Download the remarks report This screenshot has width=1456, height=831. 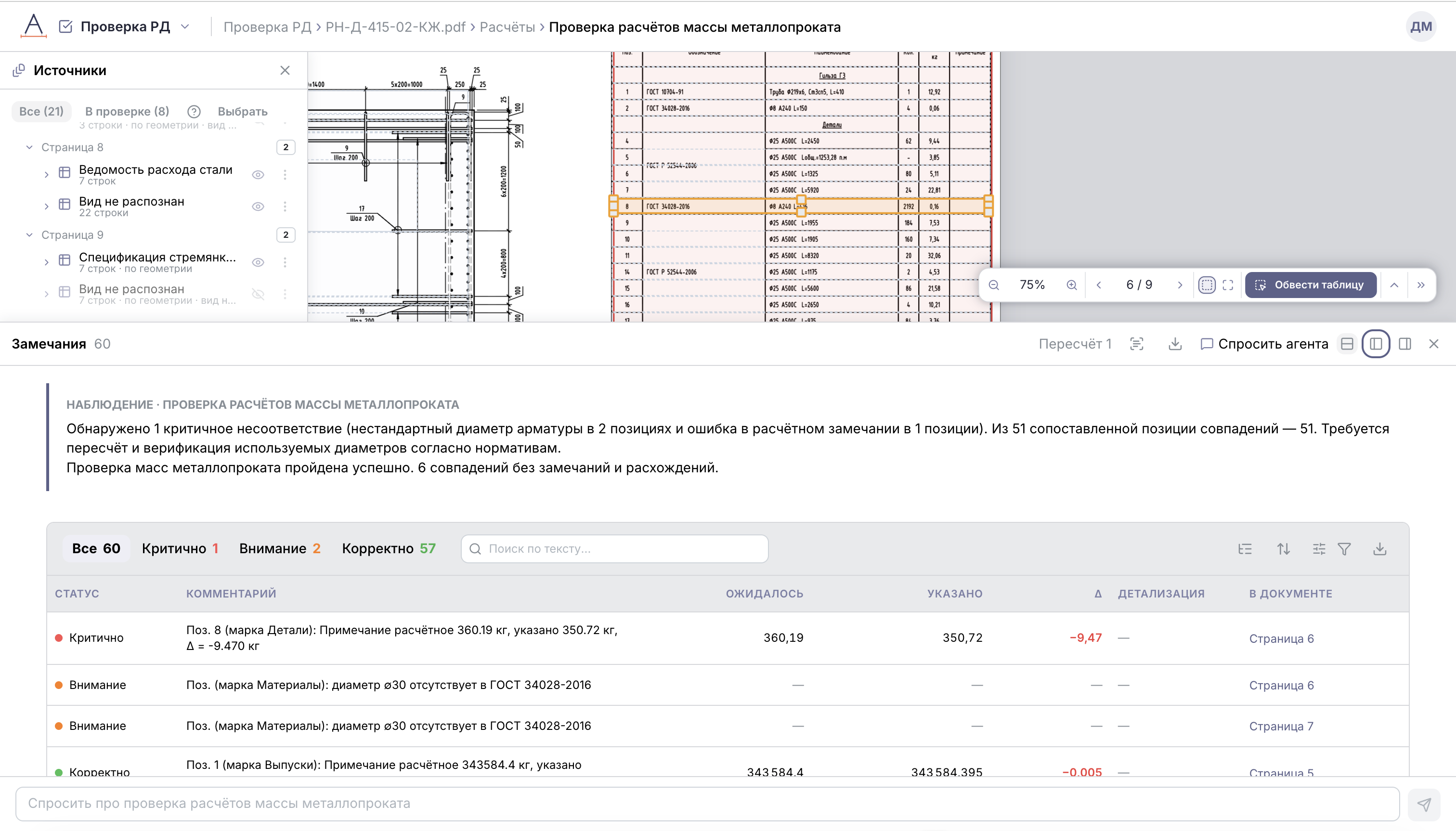[x=1175, y=344]
